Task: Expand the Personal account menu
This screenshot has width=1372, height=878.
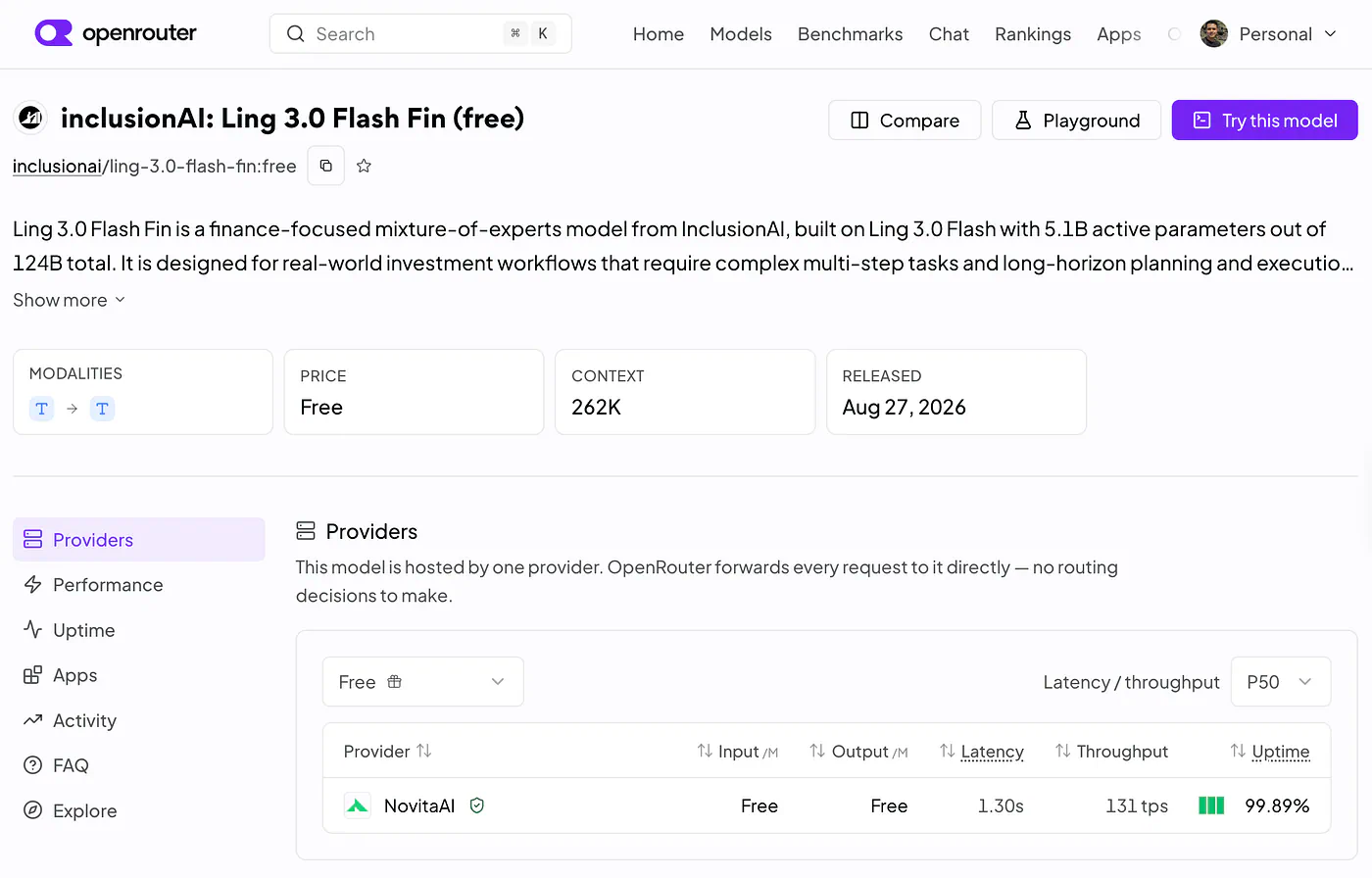Action: point(1269,34)
